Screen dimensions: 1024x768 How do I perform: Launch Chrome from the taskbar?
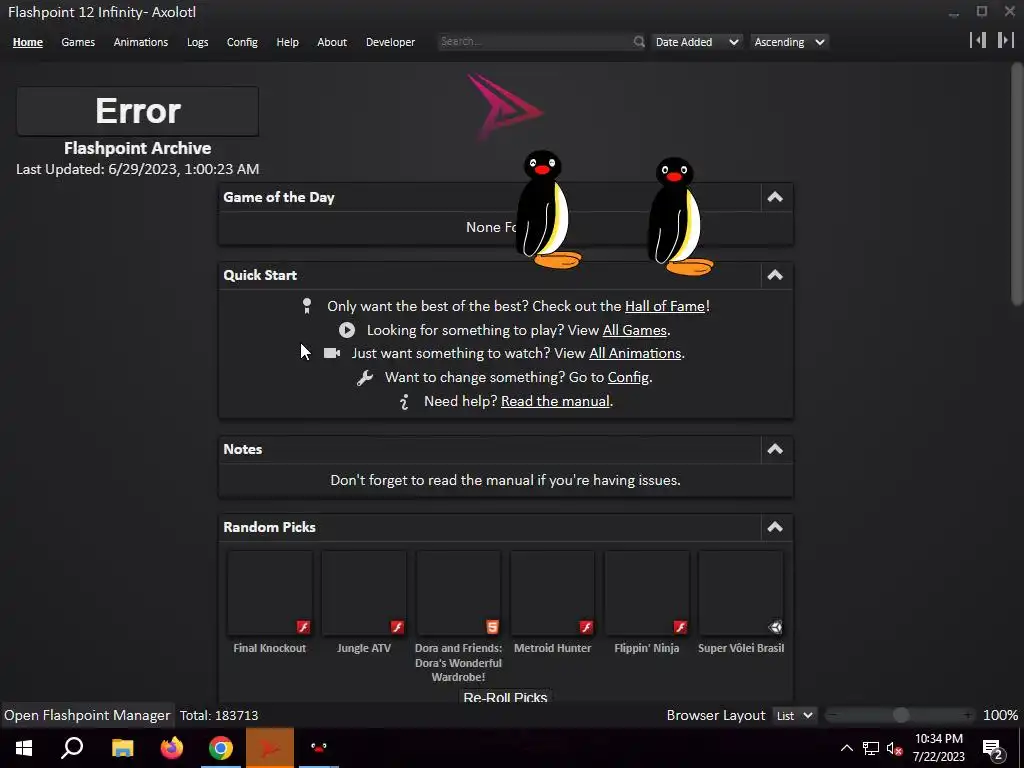coord(221,748)
